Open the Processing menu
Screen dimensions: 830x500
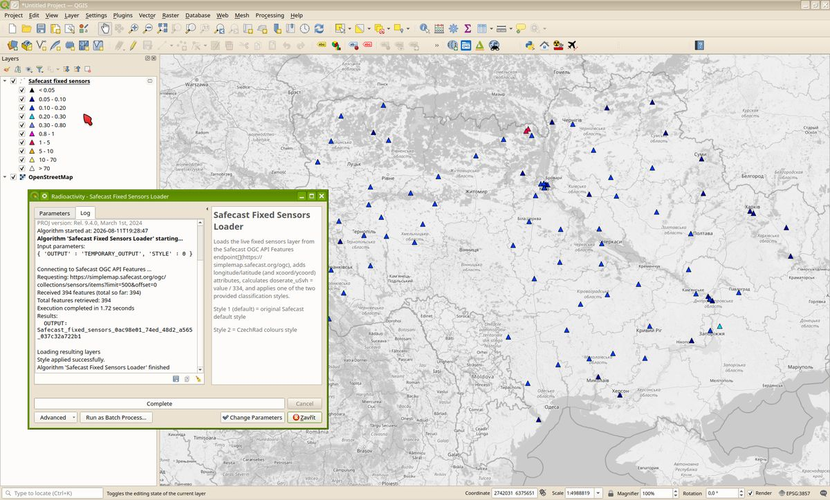(269, 15)
